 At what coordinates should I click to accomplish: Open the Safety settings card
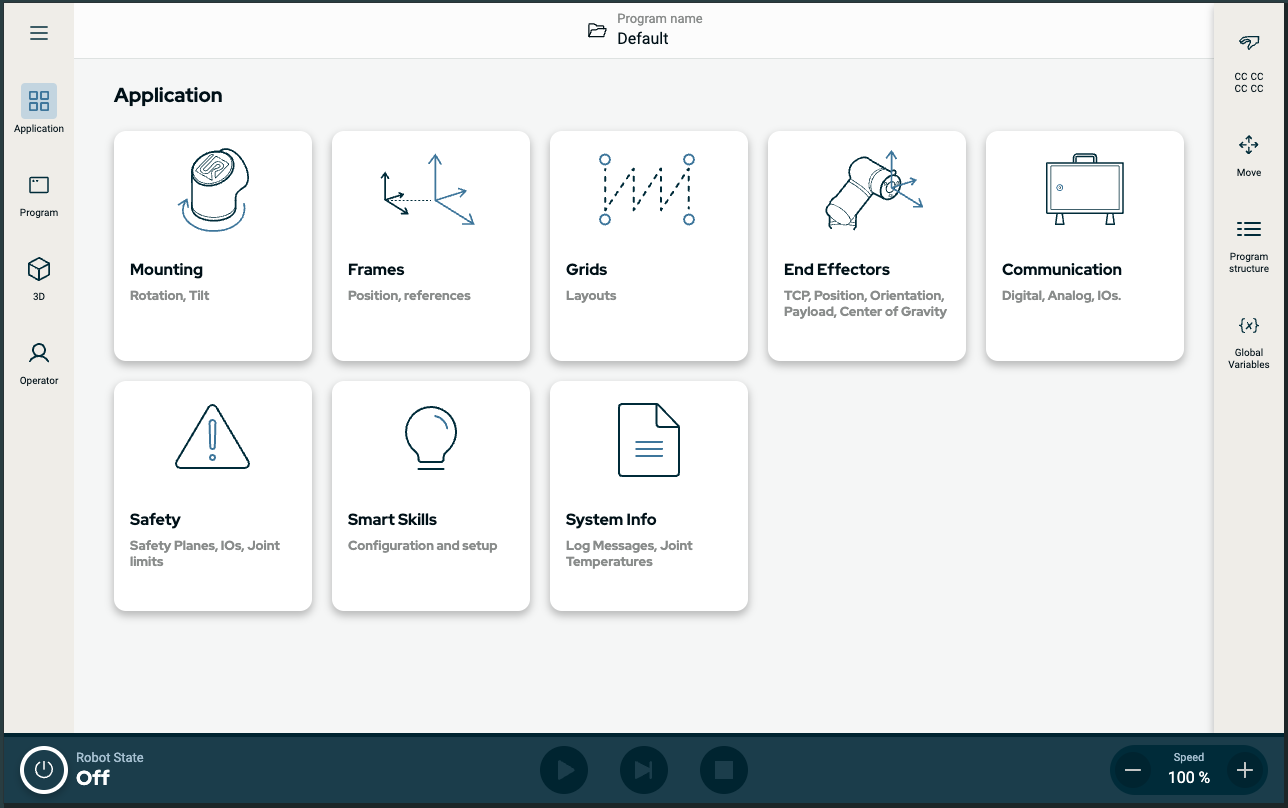pyautogui.click(x=212, y=495)
